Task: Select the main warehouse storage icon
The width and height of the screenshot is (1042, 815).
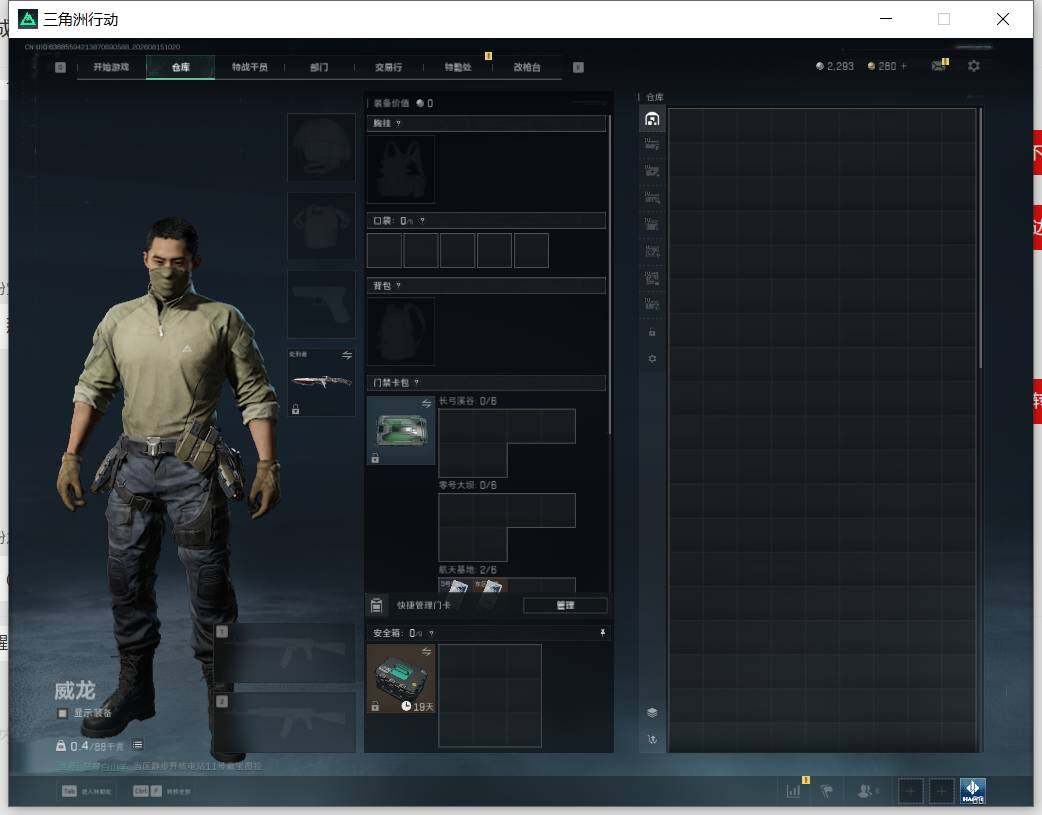Action: (x=652, y=119)
